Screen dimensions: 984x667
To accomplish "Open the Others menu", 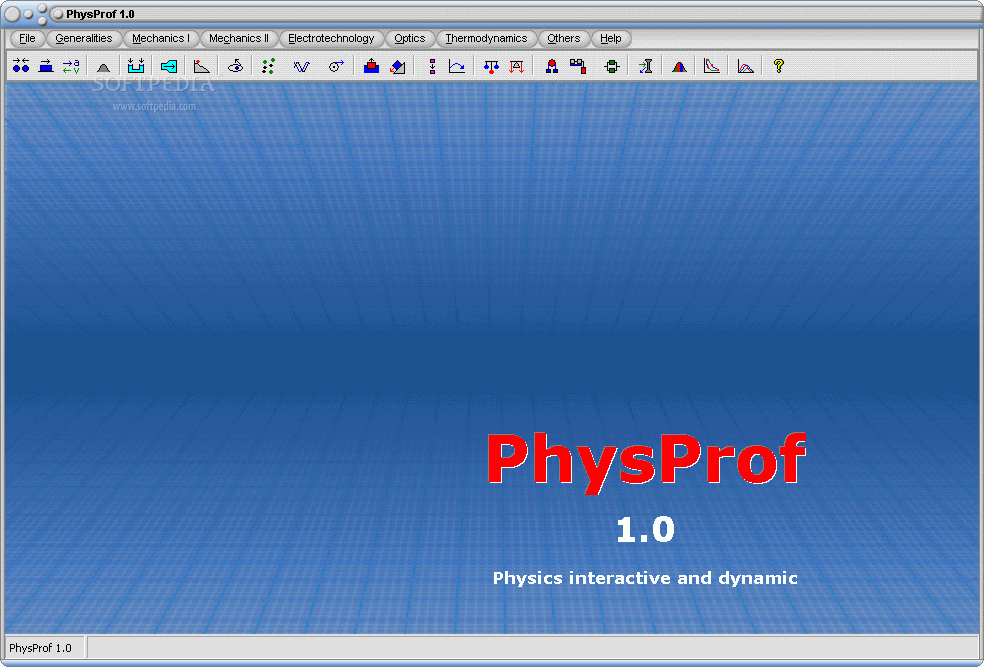I will (x=564, y=38).
